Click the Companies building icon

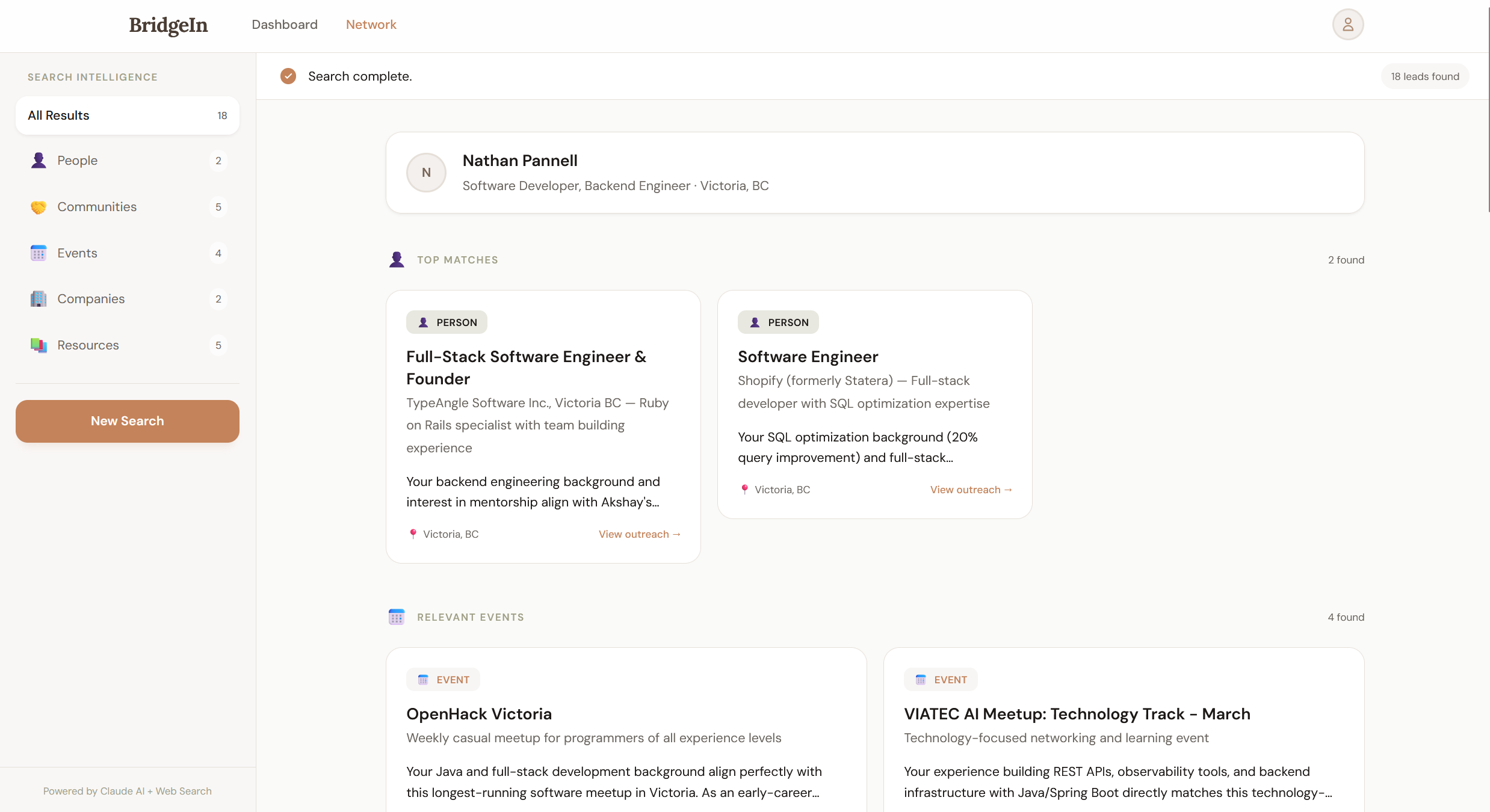(39, 299)
